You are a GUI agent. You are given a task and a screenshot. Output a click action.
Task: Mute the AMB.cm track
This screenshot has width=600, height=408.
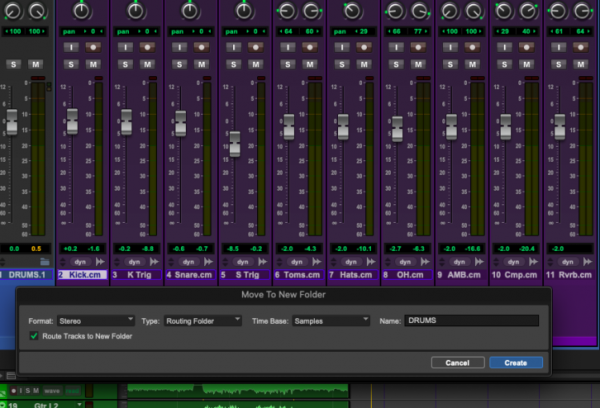(x=473, y=64)
